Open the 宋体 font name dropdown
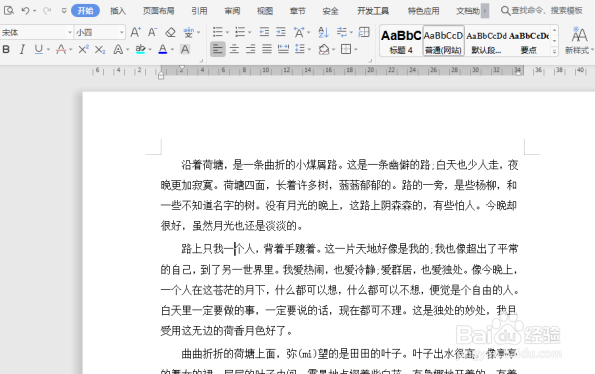The image size is (595, 374). click(70, 33)
